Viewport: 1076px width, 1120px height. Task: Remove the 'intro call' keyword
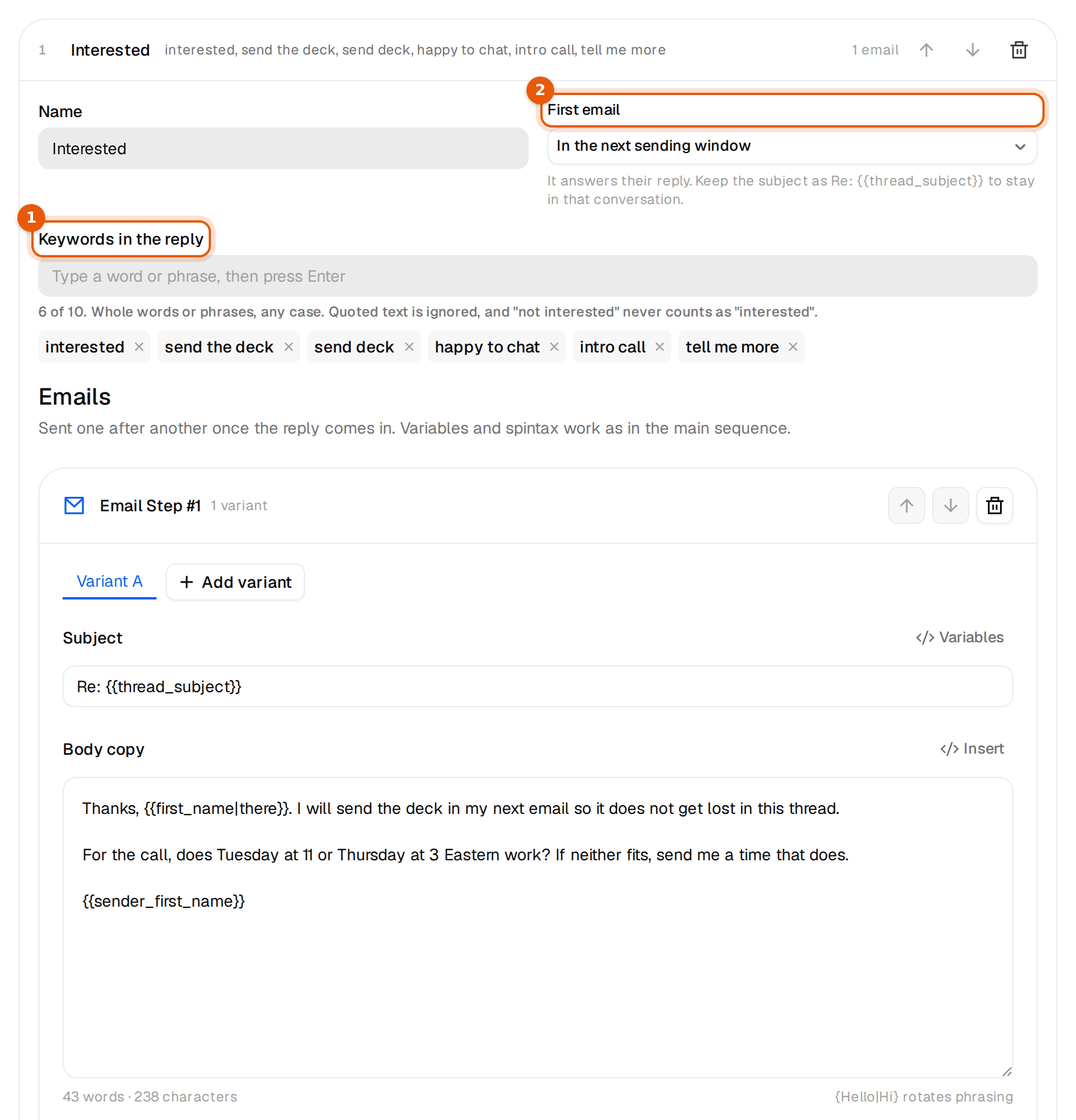coord(660,347)
